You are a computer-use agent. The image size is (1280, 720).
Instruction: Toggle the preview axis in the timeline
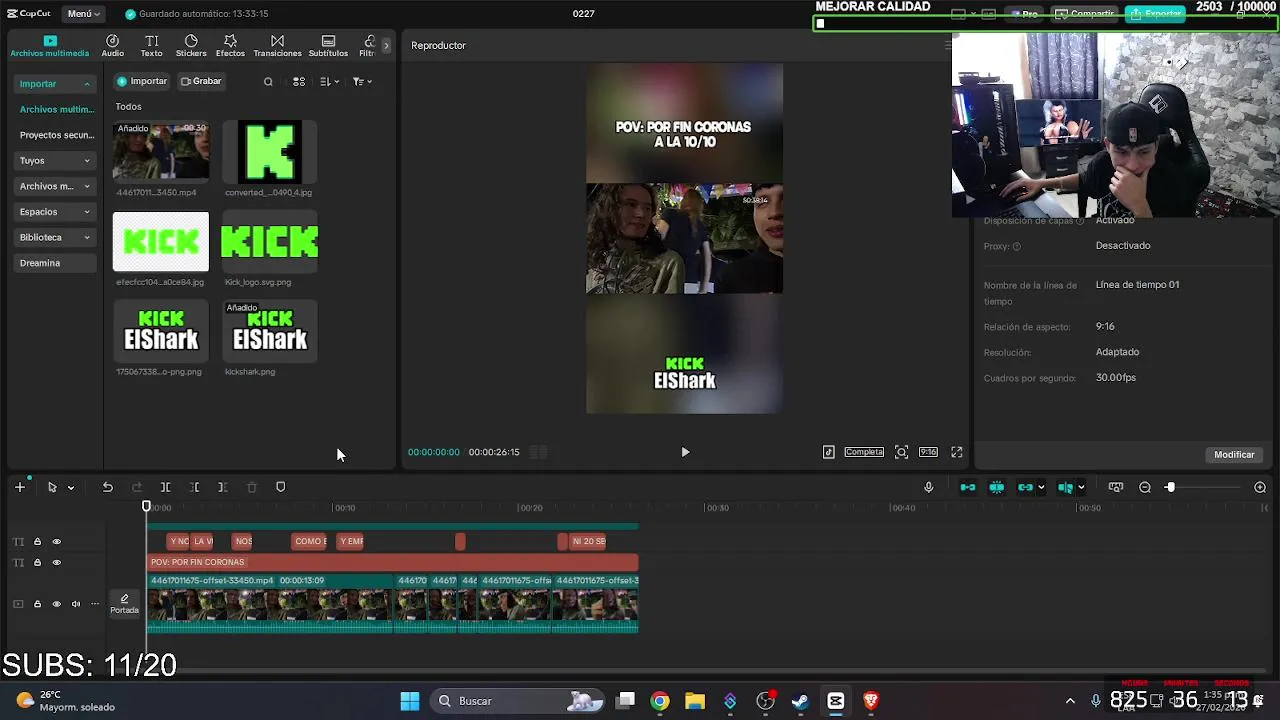1065,487
